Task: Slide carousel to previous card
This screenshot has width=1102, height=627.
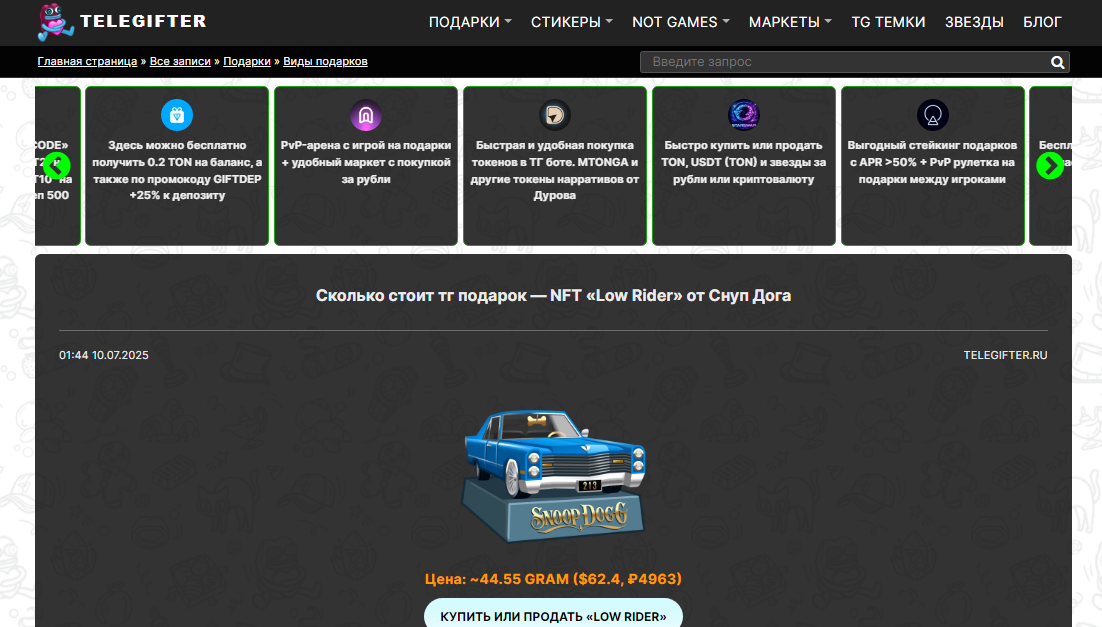Action: (56, 166)
